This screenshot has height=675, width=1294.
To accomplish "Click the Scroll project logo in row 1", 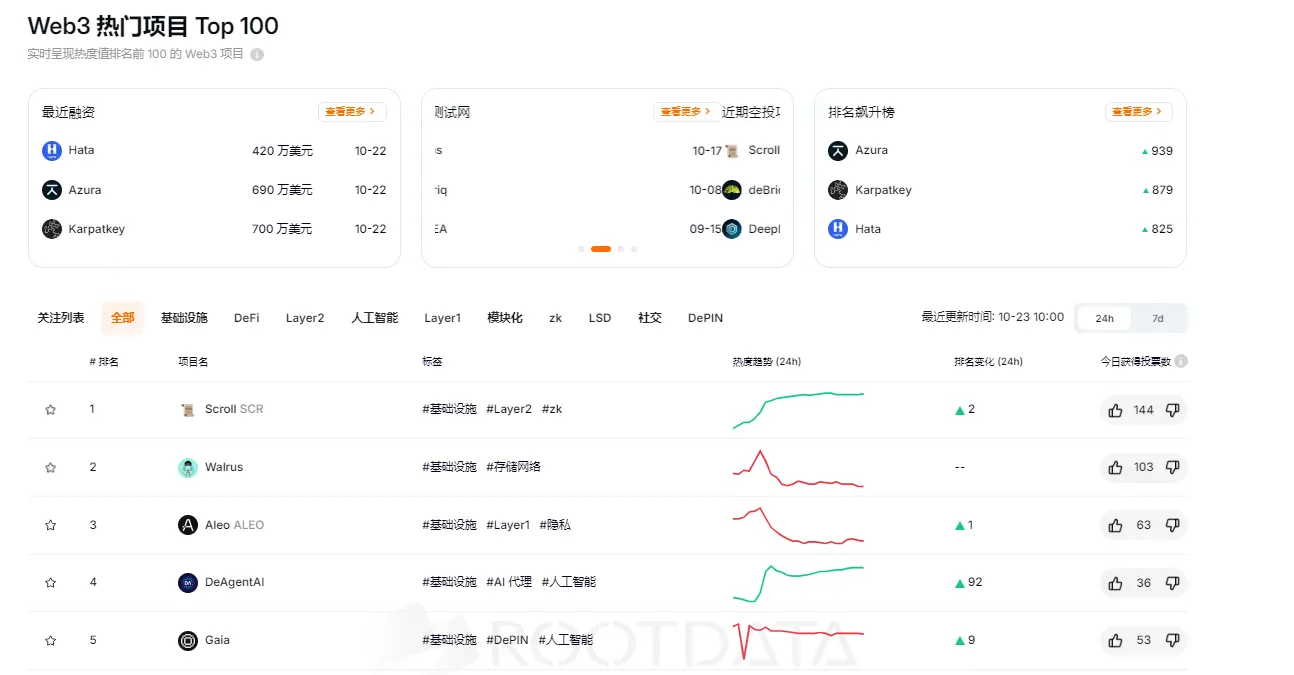I will coord(189,409).
